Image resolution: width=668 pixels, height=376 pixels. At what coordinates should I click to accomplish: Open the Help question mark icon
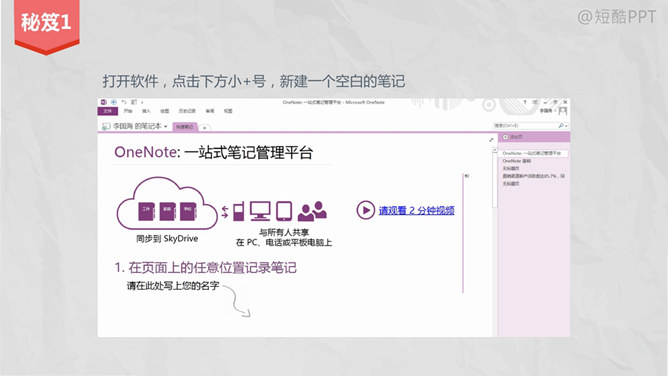tap(525, 102)
